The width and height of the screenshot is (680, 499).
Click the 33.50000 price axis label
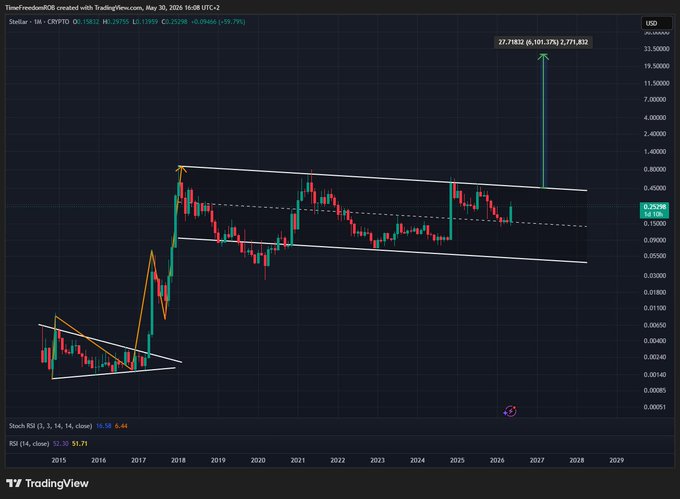click(x=657, y=49)
